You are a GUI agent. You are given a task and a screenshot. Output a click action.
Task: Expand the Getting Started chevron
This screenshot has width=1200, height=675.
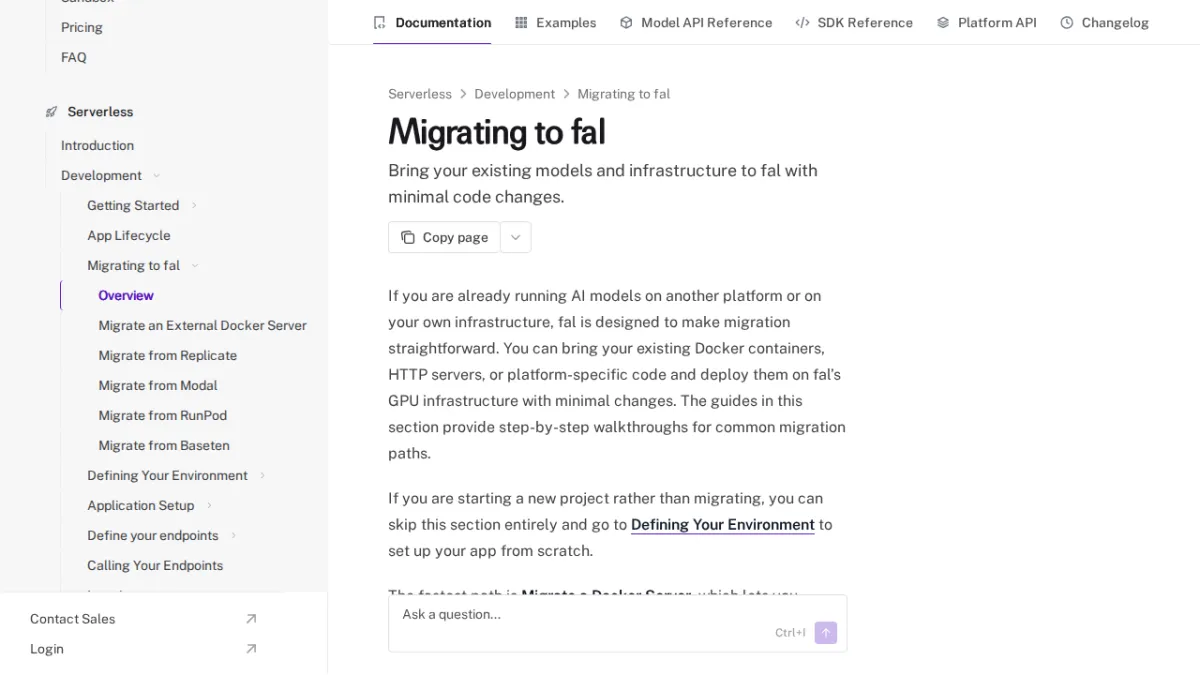coord(194,206)
